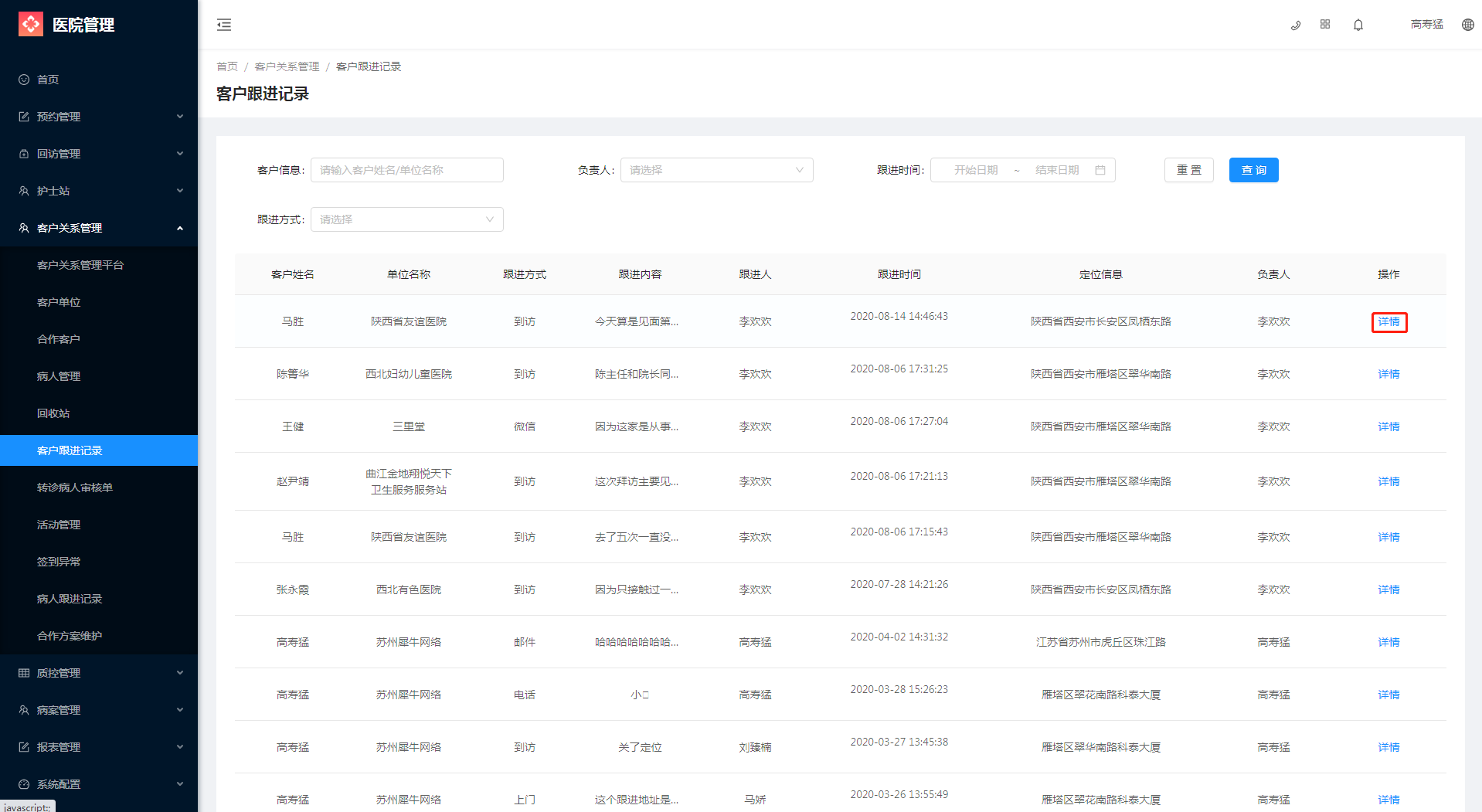Screen dimensions: 1482x812
Task: Collapse the 客户关系管理 menu chevron
Action: tap(180, 228)
